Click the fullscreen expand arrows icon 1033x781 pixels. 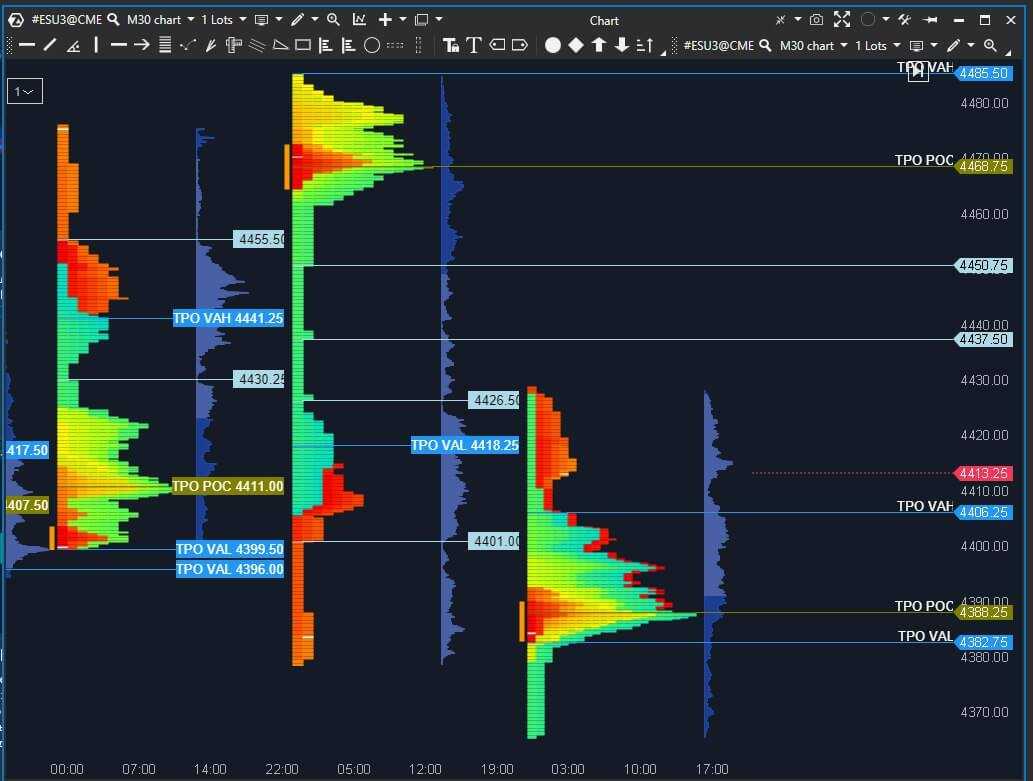click(x=842, y=20)
